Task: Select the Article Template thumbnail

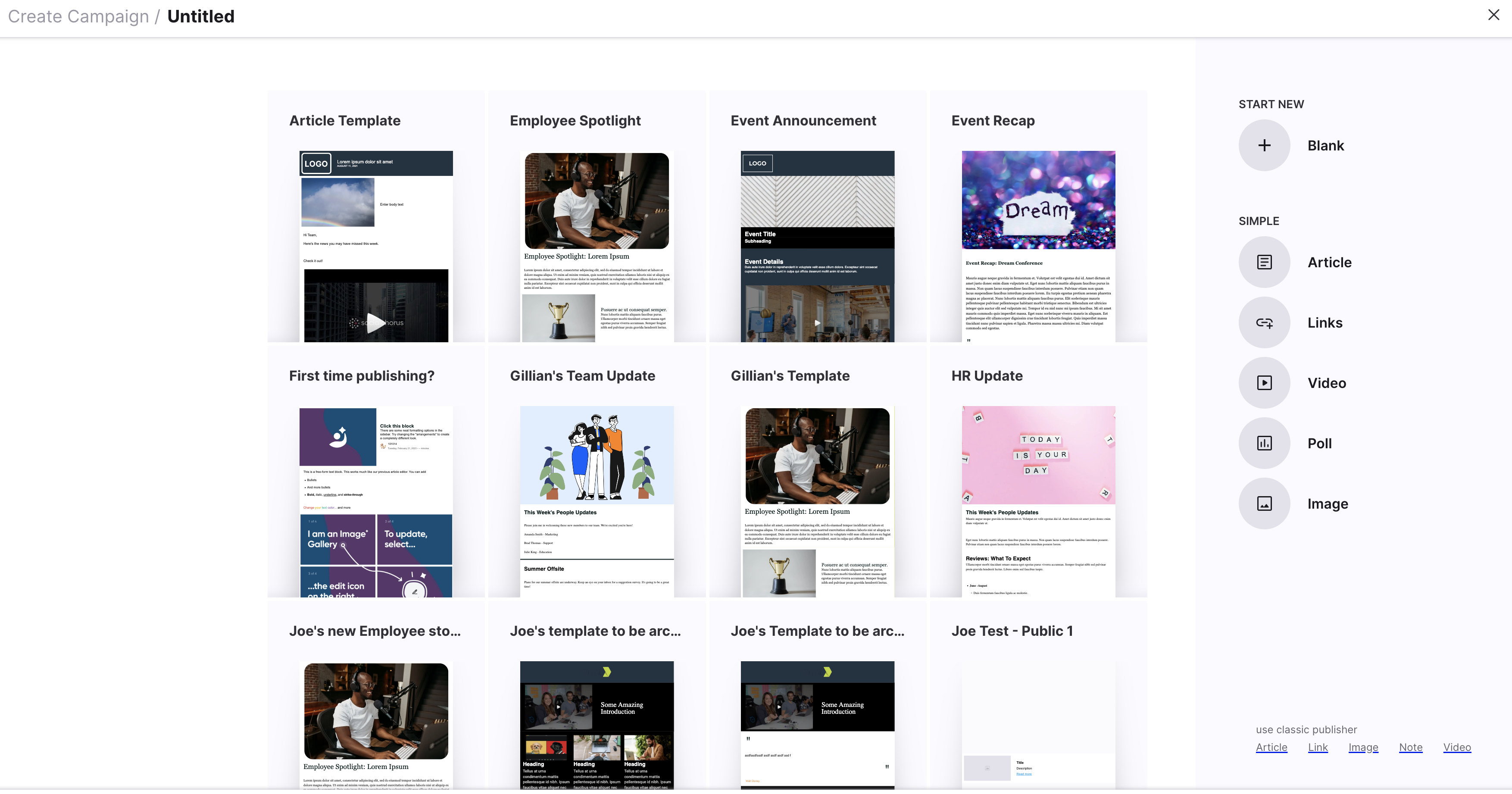Action: (376, 247)
